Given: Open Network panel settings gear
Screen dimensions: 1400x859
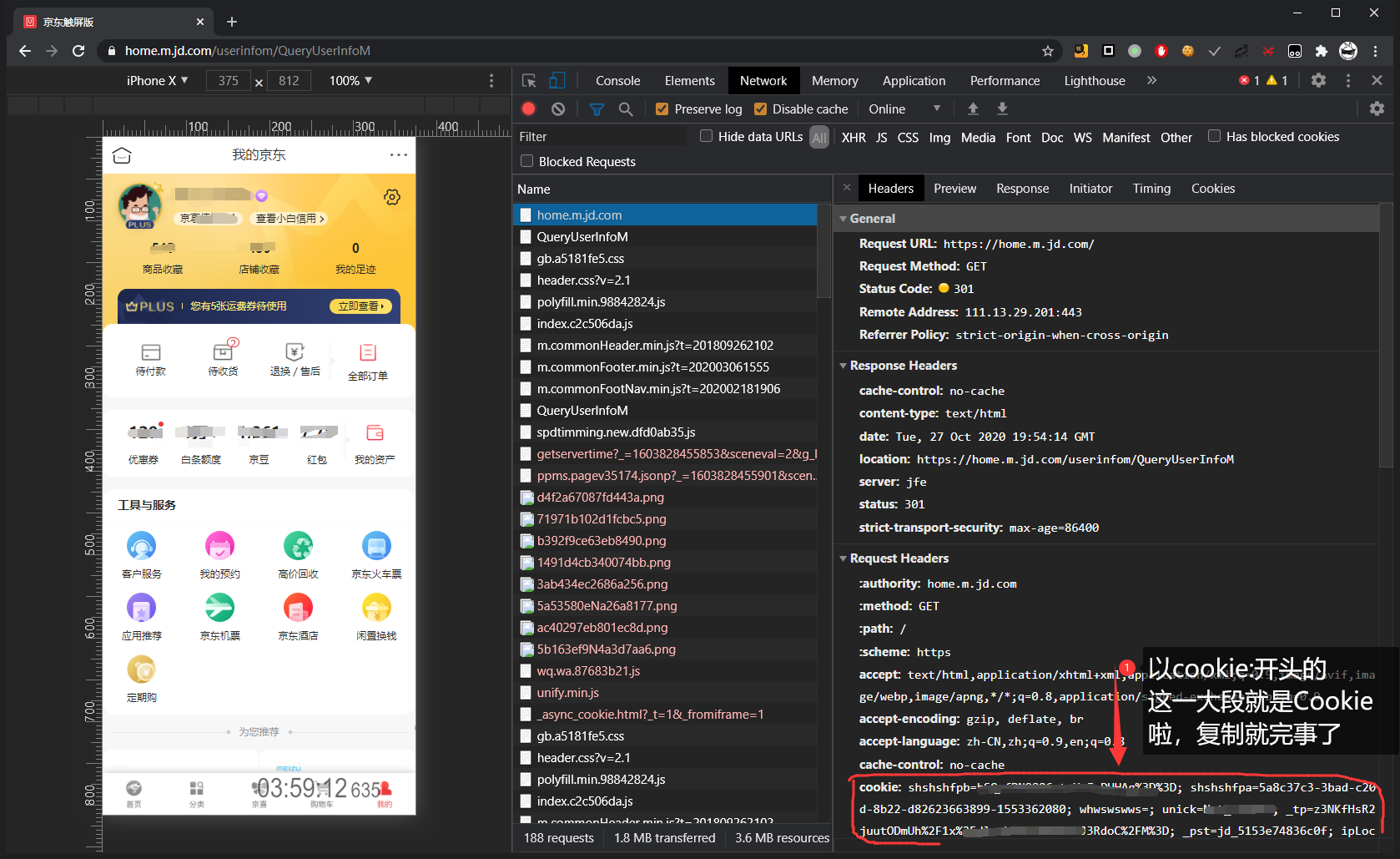Looking at the screenshot, I should pyautogui.click(x=1377, y=109).
